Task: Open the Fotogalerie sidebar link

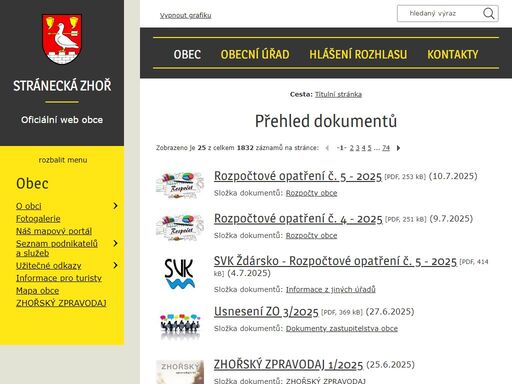Action: tap(38, 219)
